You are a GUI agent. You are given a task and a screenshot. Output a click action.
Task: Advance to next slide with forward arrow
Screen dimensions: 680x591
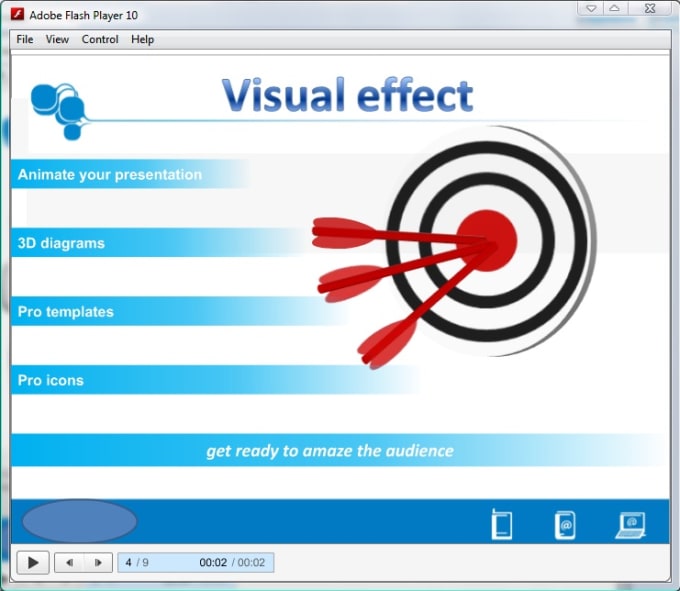coord(98,562)
